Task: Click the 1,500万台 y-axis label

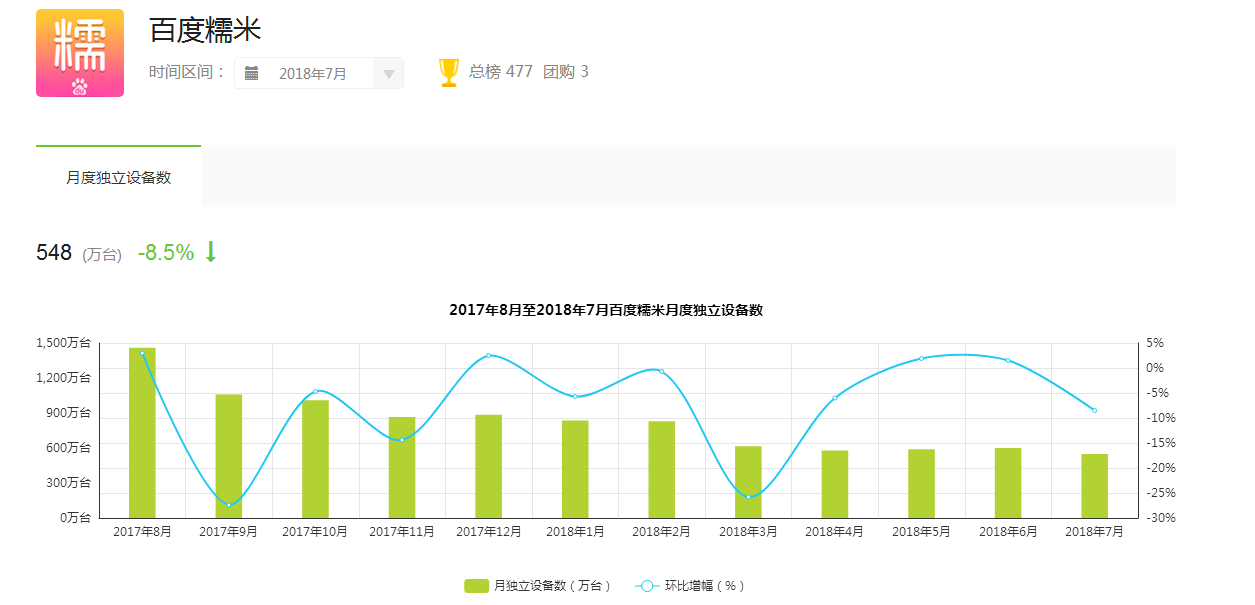Action: click(64, 343)
